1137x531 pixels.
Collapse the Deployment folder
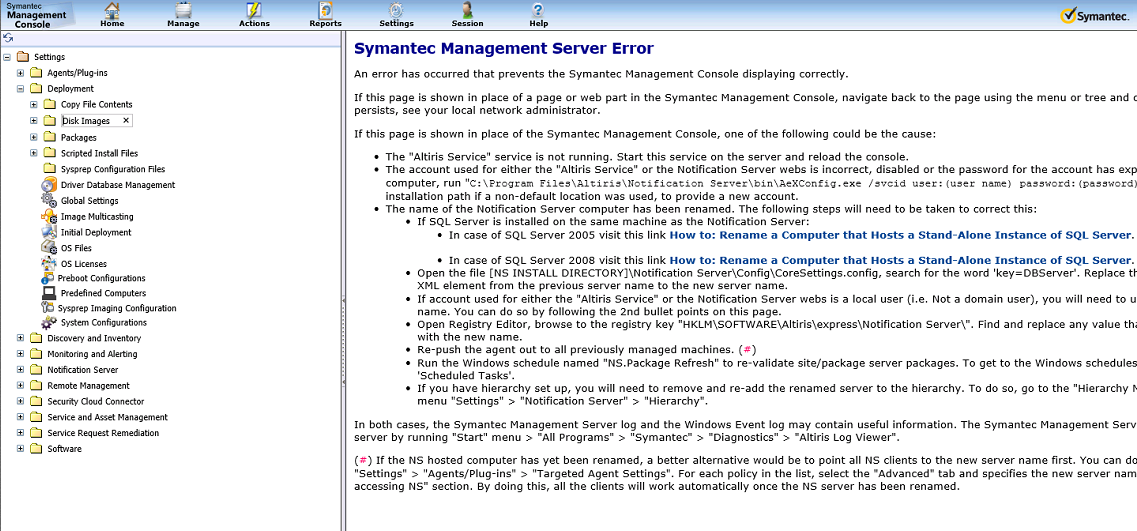tap(21, 89)
